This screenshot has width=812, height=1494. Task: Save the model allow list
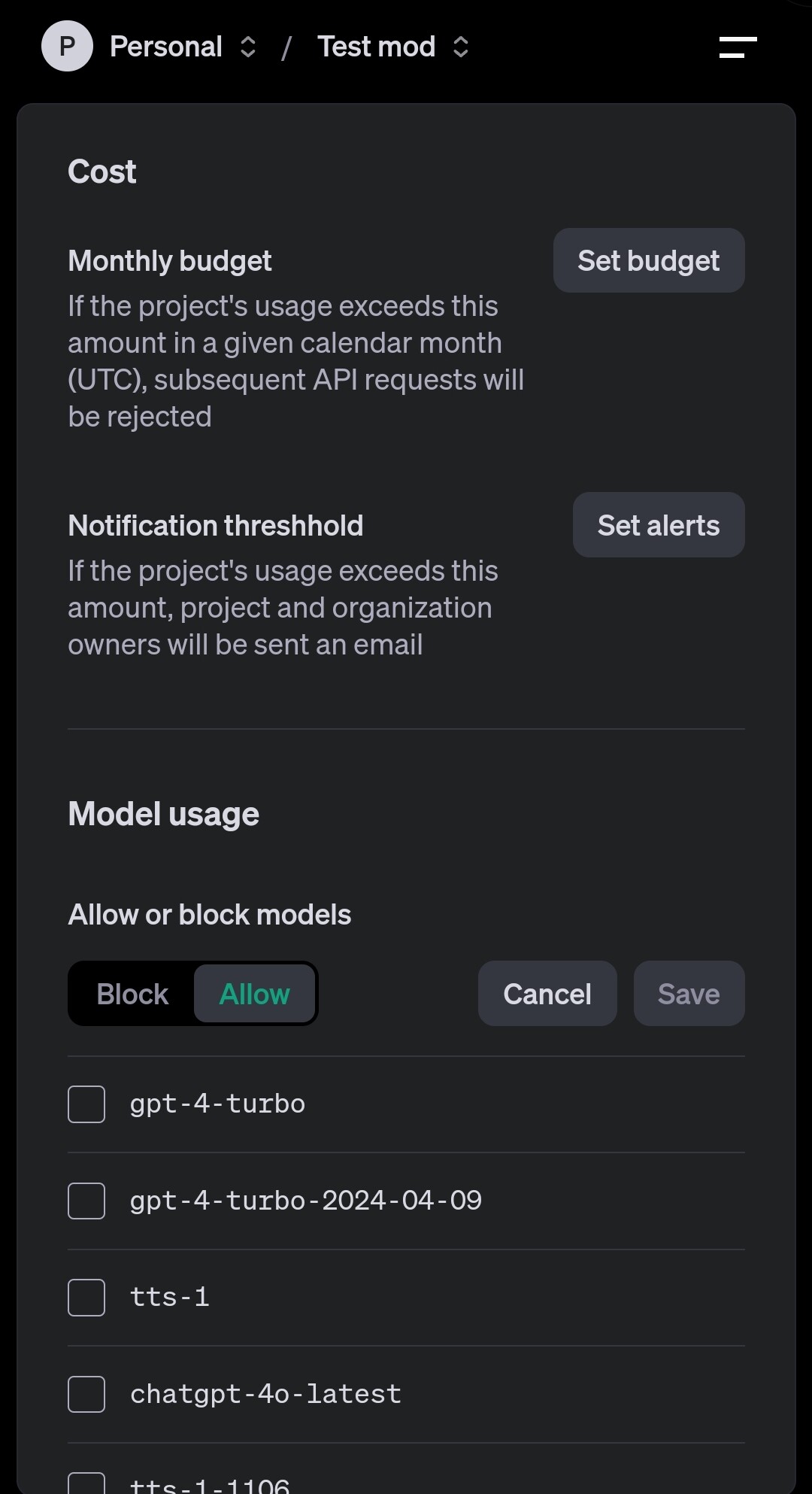[689, 994]
